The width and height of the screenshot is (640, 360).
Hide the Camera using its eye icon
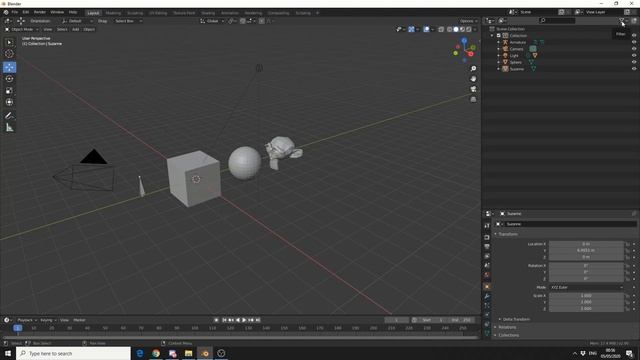[634, 49]
